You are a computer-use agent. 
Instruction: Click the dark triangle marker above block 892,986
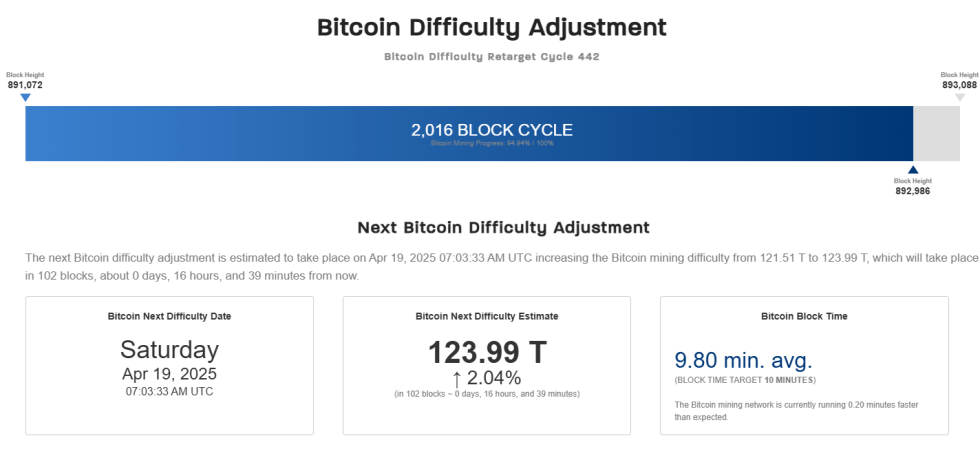913,170
